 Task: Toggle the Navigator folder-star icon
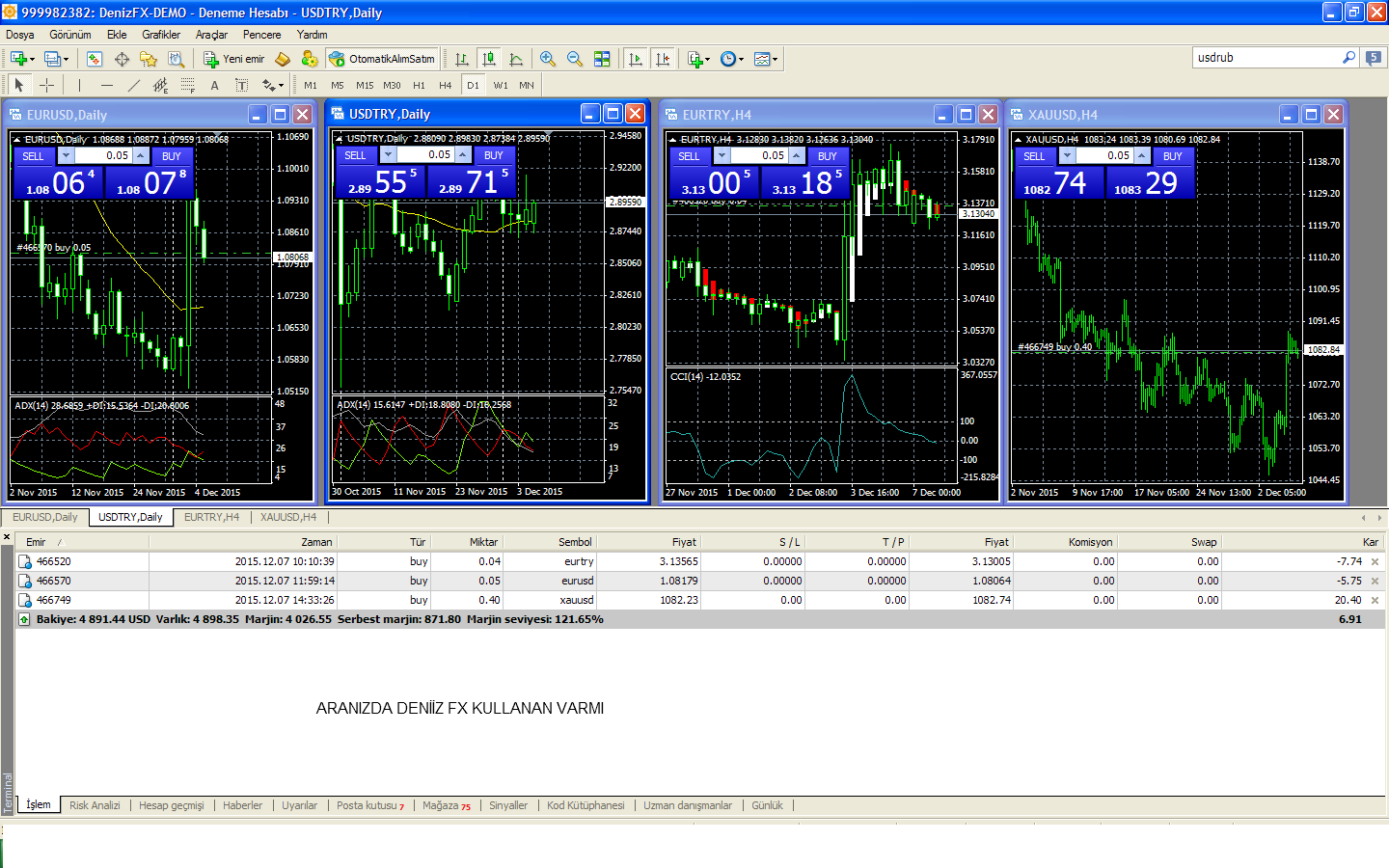coord(148,59)
